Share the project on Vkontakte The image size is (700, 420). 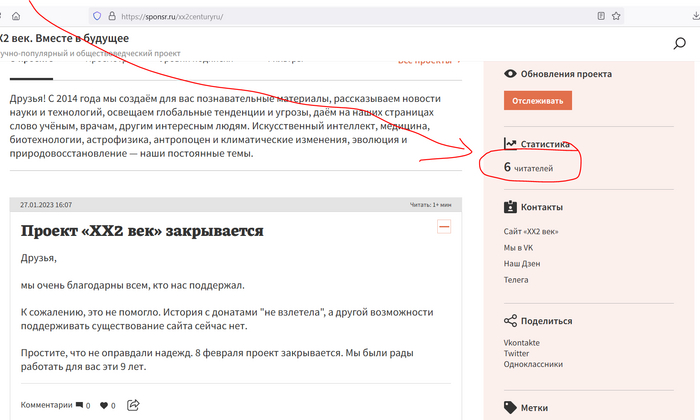[521, 343]
